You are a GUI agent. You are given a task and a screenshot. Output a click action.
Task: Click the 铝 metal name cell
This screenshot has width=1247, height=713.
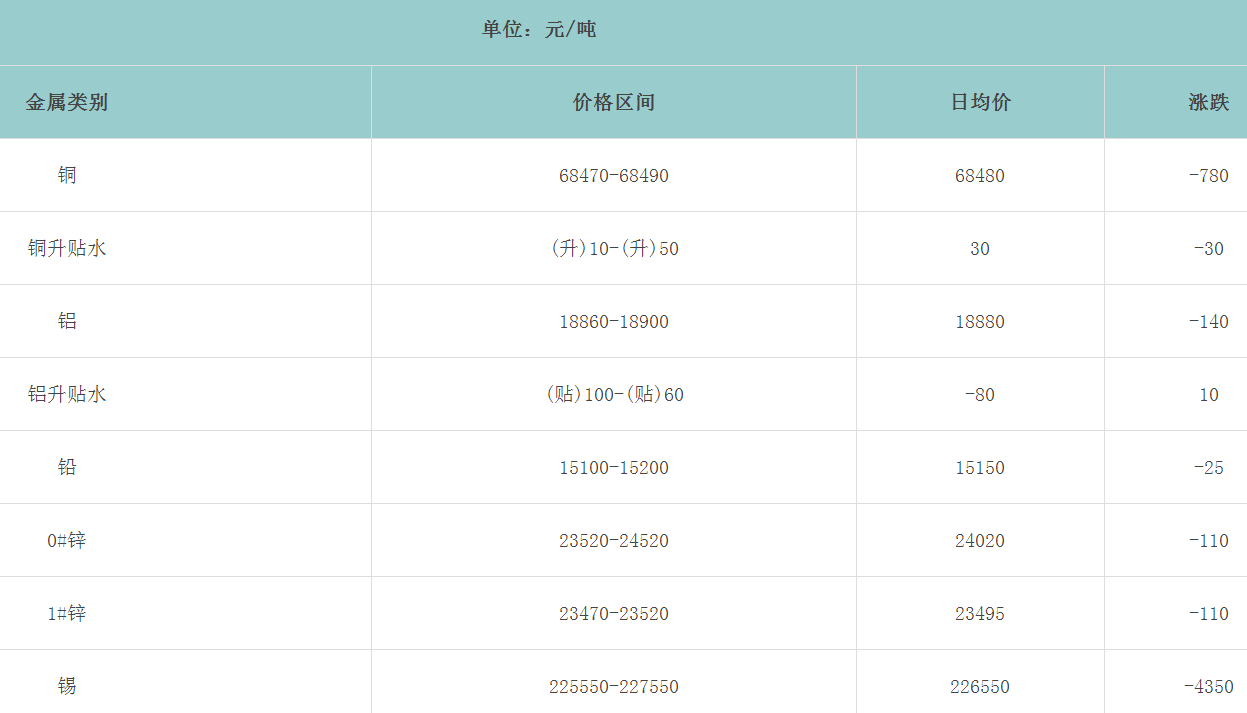(67, 321)
